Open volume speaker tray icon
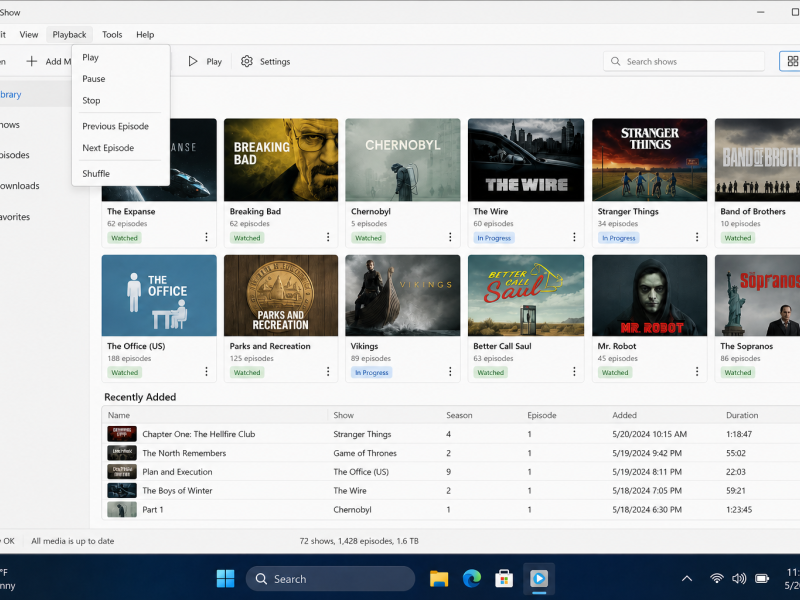The height and width of the screenshot is (600, 800). (x=739, y=579)
